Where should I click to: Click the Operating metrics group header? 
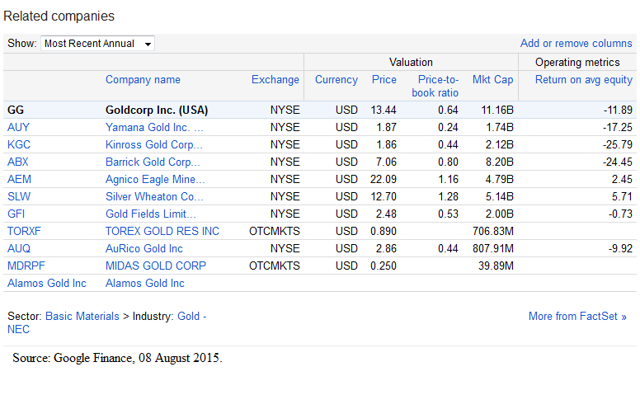click(x=578, y=62)
